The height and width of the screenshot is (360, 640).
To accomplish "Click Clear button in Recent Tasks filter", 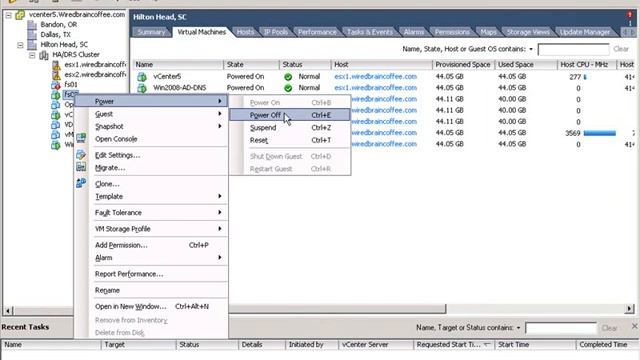I will [609, 328].
